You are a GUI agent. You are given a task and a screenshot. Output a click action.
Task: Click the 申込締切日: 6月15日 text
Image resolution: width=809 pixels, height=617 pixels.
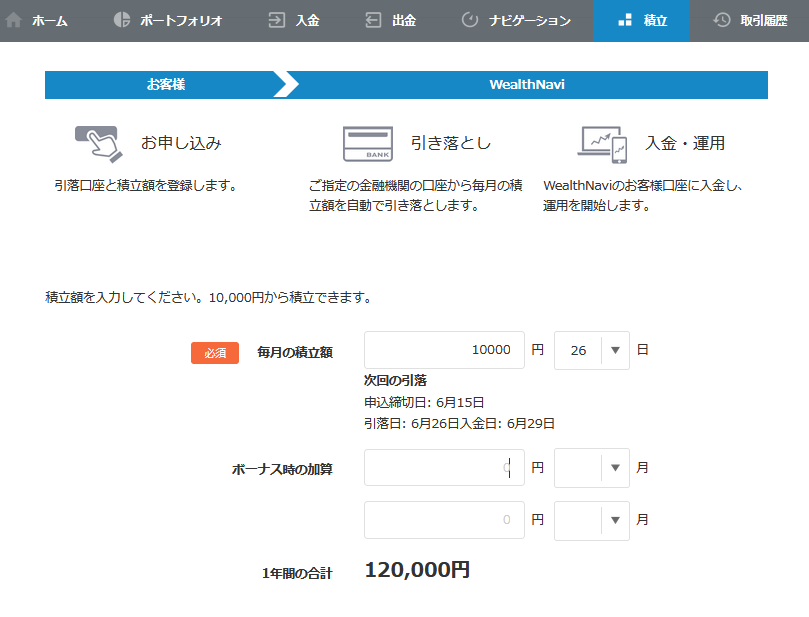pyautogui.click(x=424, y=402)
